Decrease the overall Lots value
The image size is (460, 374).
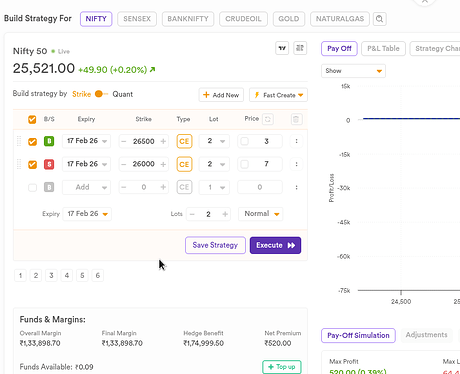(192, 214)
